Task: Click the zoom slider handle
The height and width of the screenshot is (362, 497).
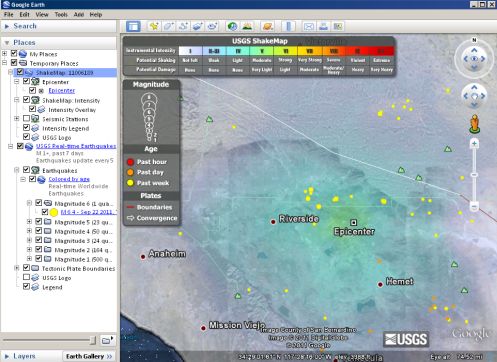Action: coord(474,175)
